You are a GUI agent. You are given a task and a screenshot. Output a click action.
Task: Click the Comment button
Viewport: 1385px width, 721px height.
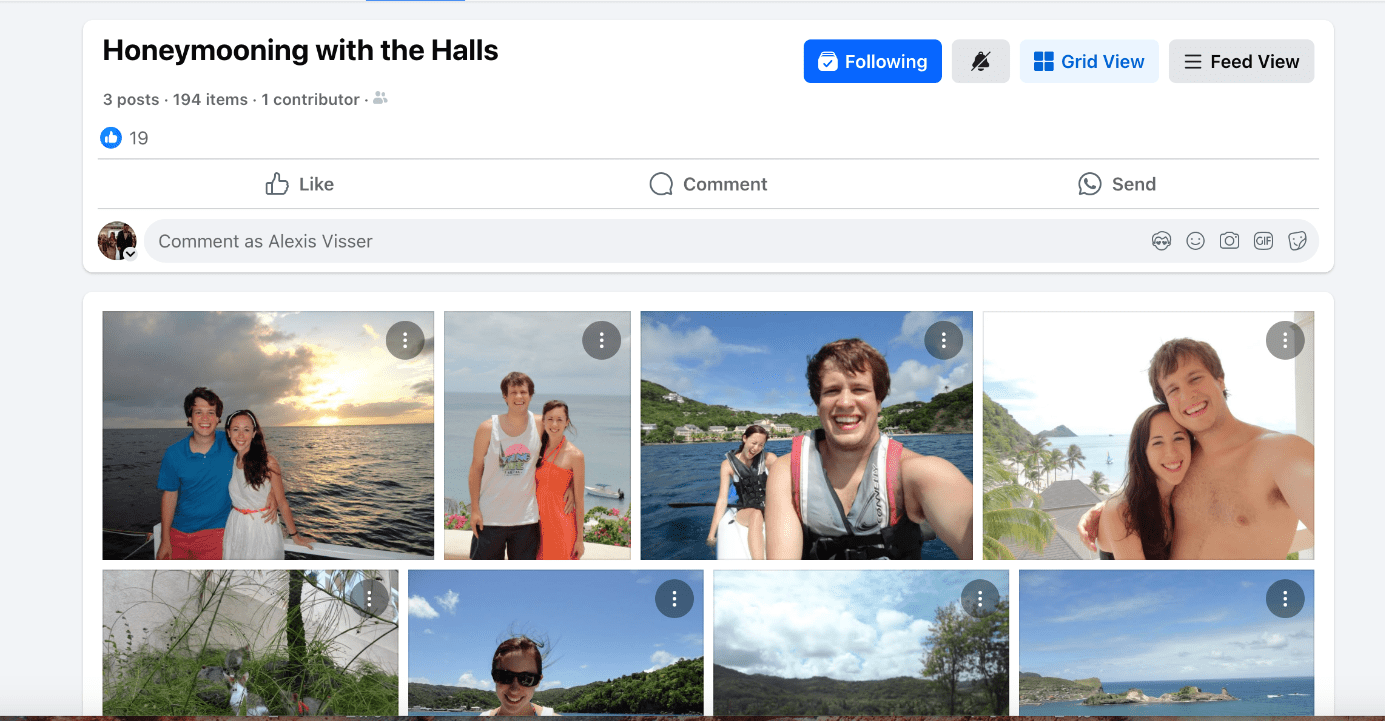tap(708, 184)
